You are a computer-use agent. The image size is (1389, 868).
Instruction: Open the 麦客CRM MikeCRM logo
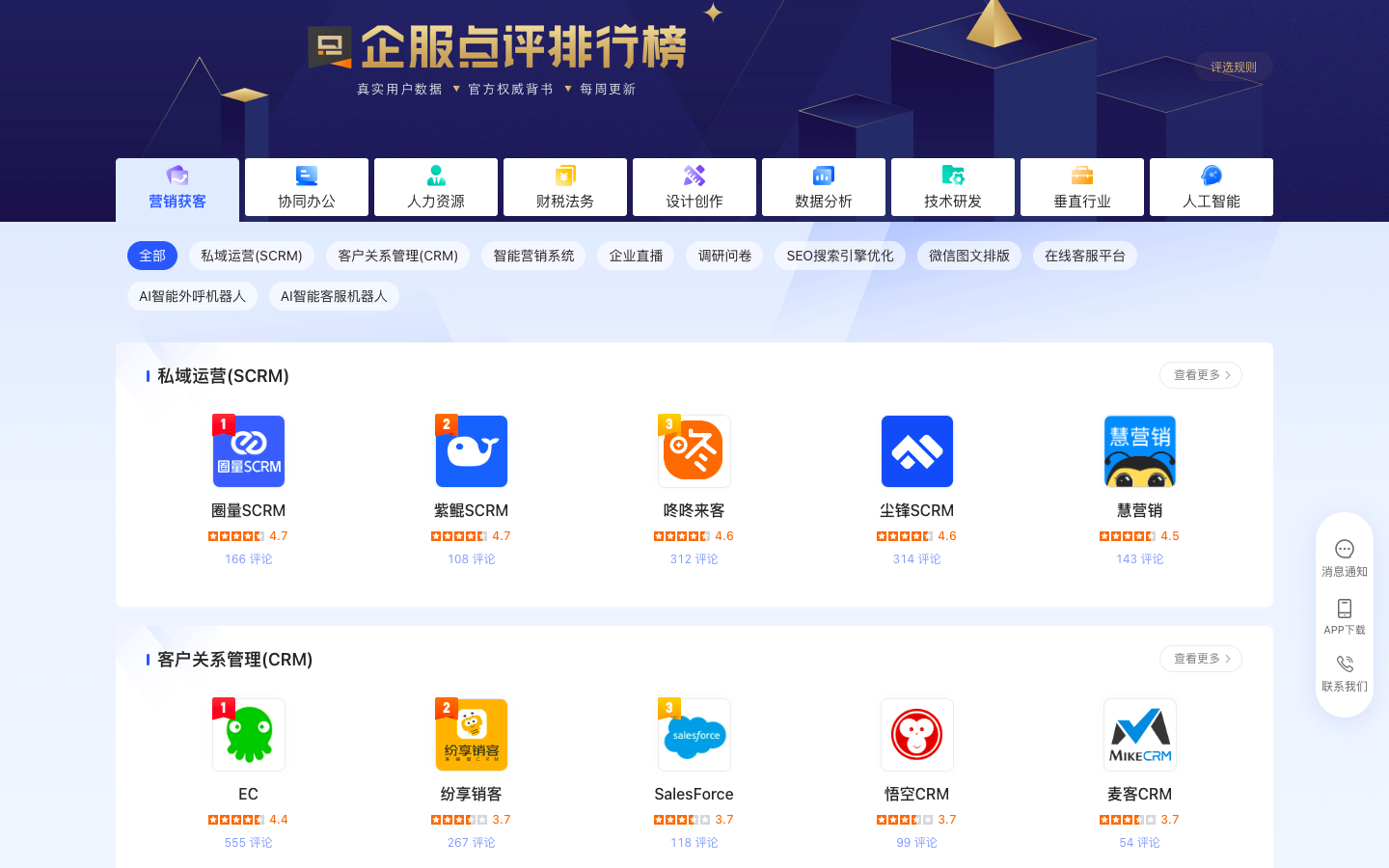(1140, 735)
